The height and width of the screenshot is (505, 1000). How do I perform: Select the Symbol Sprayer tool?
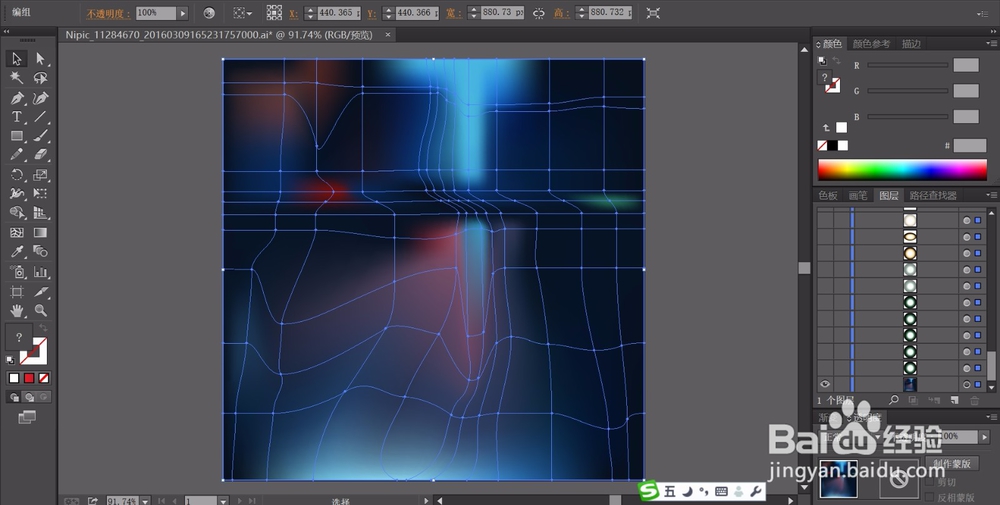[x=17, y=272]
